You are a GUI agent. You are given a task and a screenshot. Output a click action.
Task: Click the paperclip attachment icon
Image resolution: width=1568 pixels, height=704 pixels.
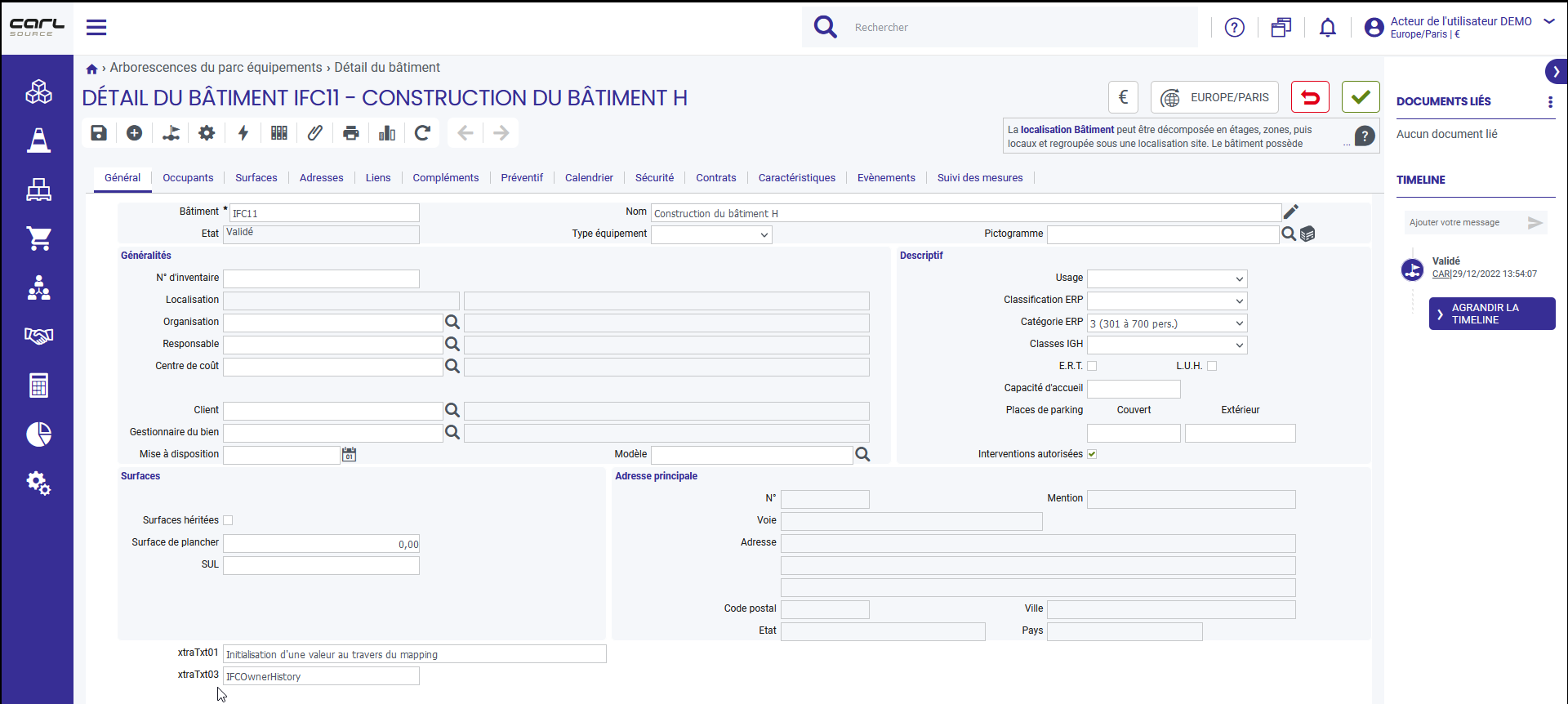pyautogui.click(x=315, y=133)
